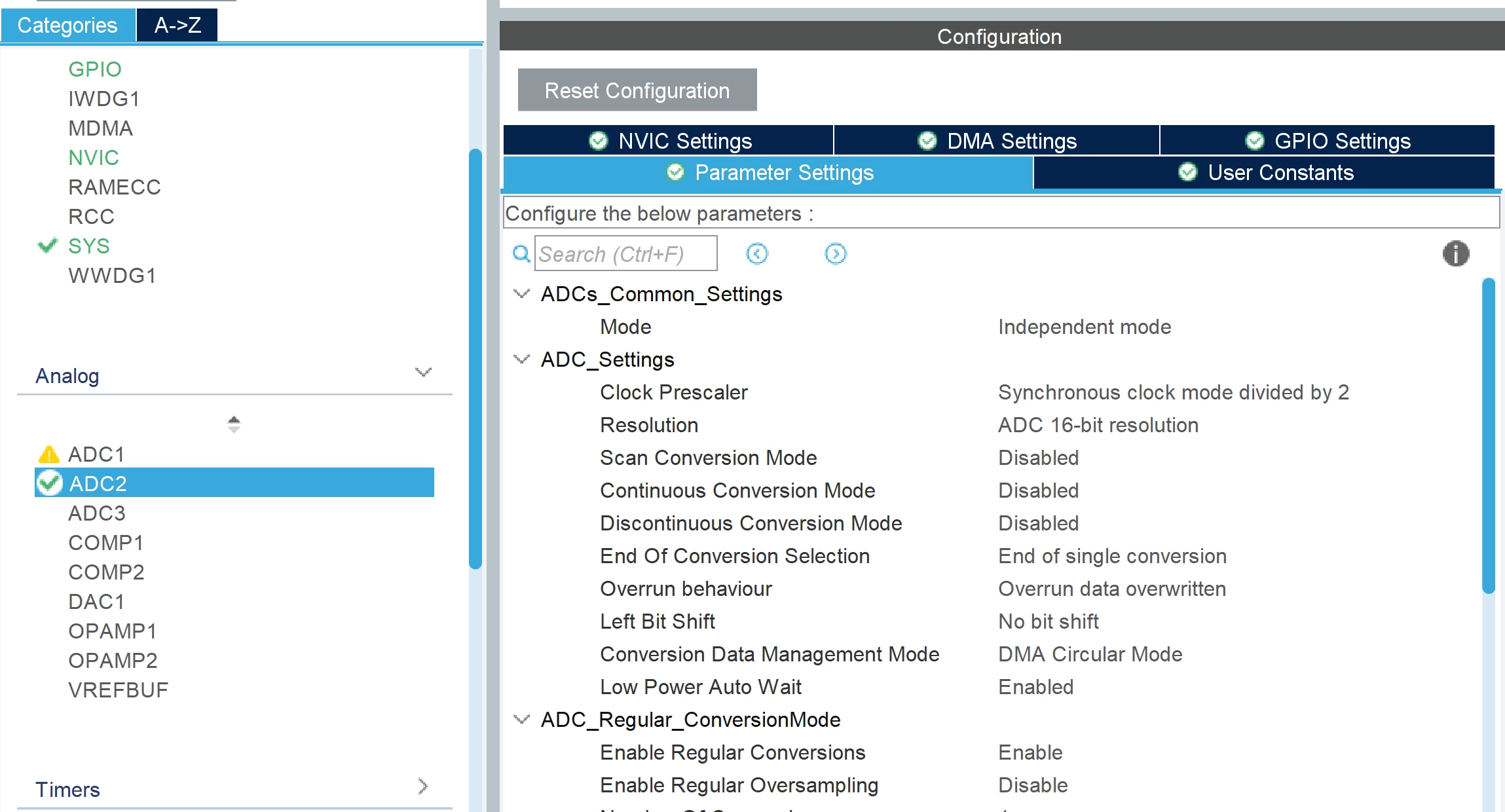Click the ADC1 warning triangle icon
The height and width of the screenshot is (812, 1505).
[49, 454]
